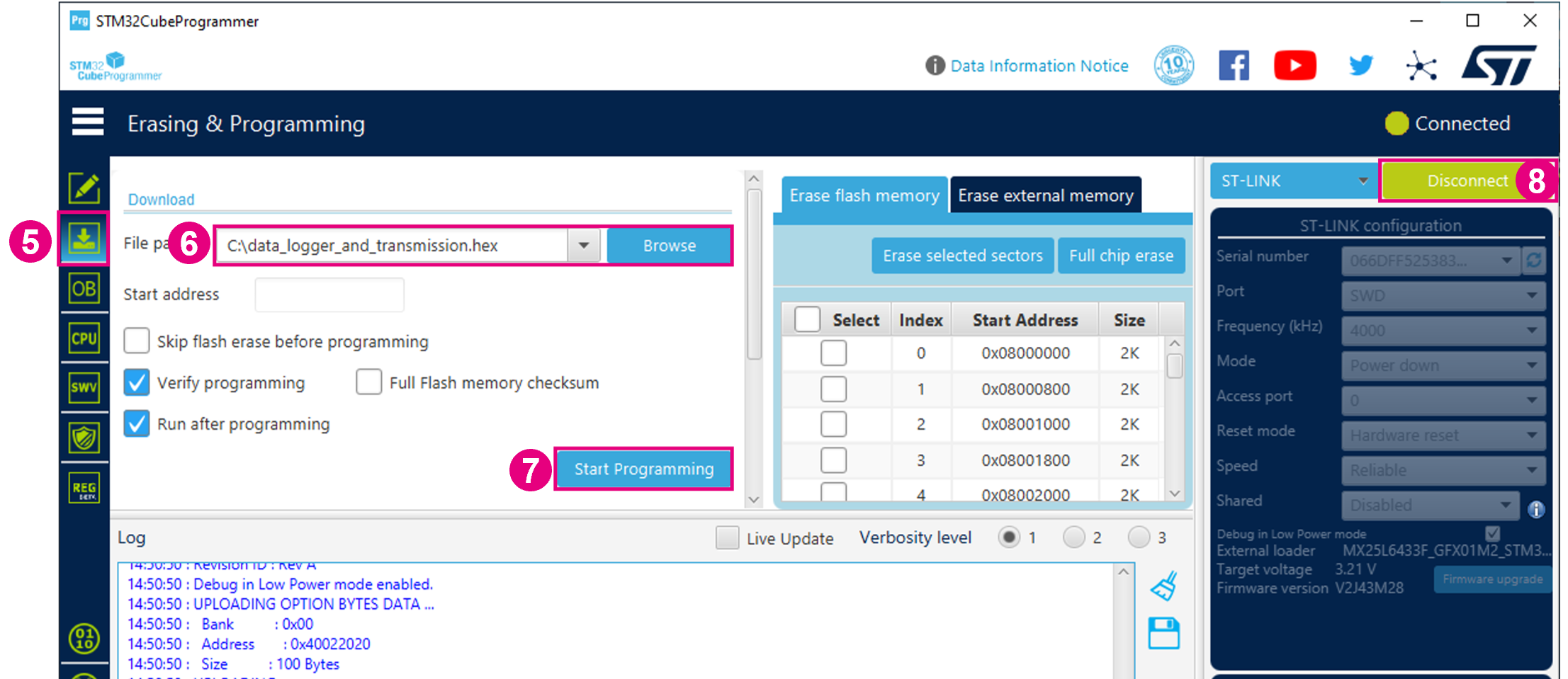
Task: Open the Shared Disabled dropdown
Action: click(1431, 505)
